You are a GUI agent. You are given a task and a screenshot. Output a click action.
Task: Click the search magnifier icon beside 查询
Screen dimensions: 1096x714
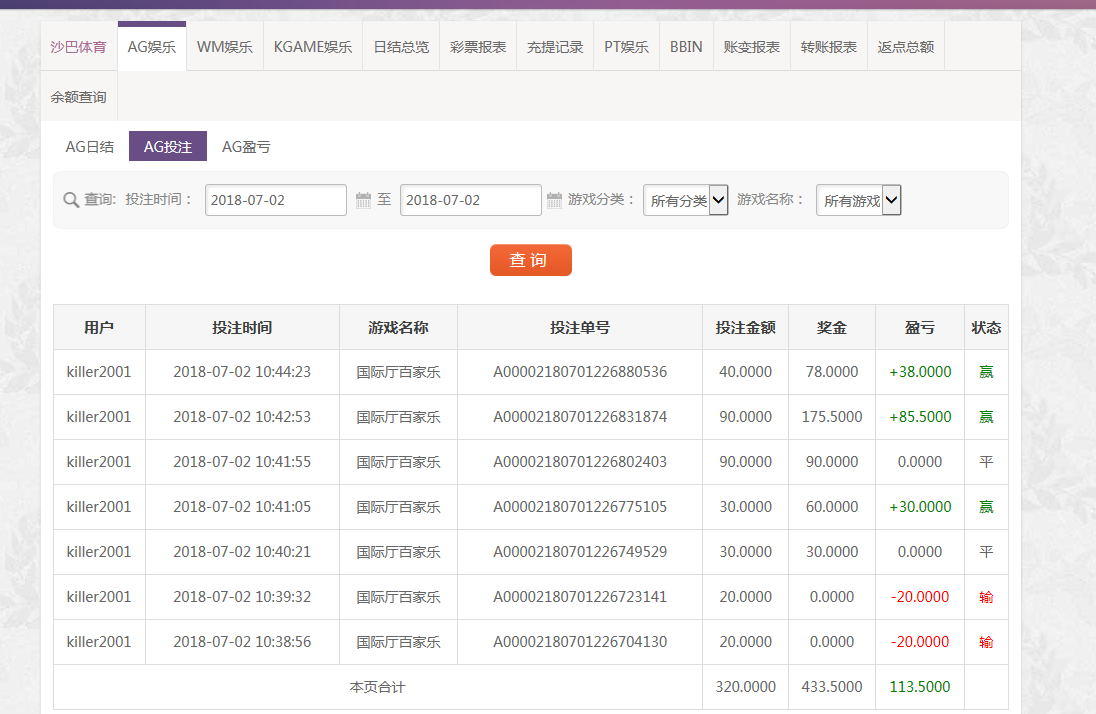coord(71,200)
